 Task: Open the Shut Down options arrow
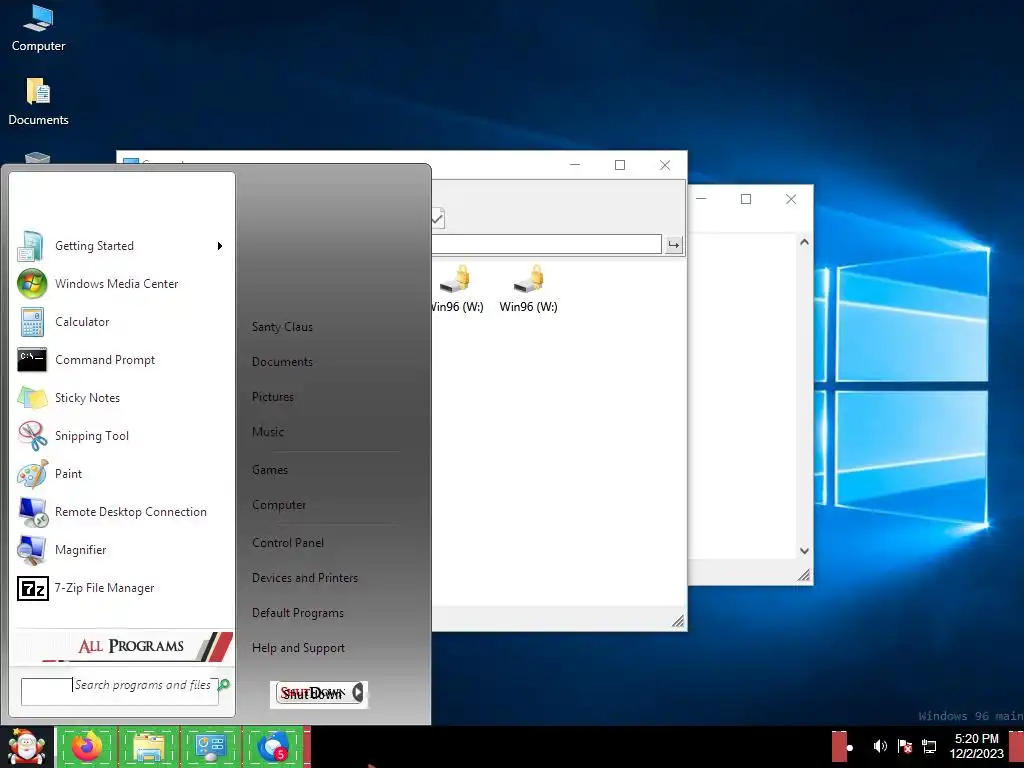click(x=358, y=693)
